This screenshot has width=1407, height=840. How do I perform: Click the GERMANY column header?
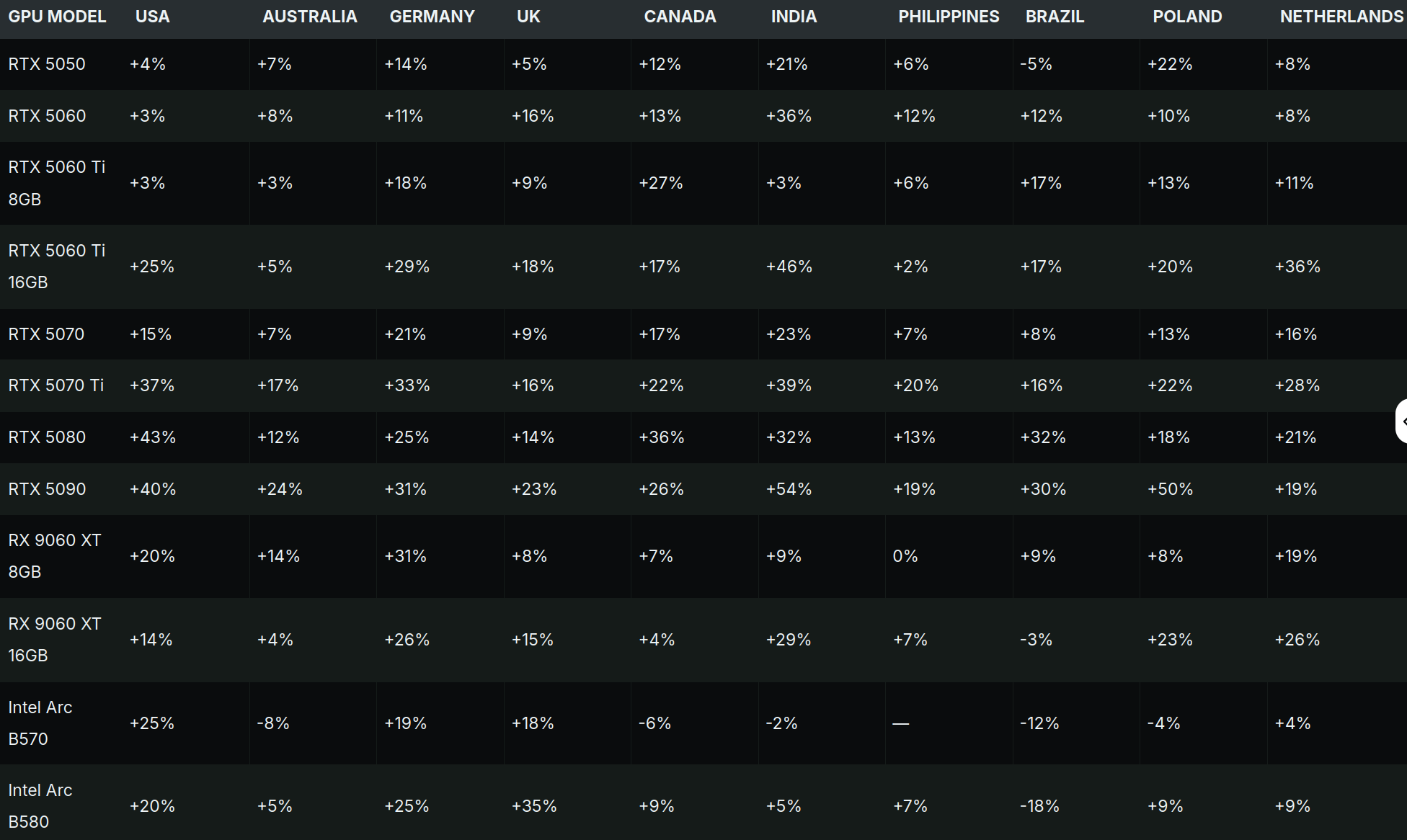432,17
